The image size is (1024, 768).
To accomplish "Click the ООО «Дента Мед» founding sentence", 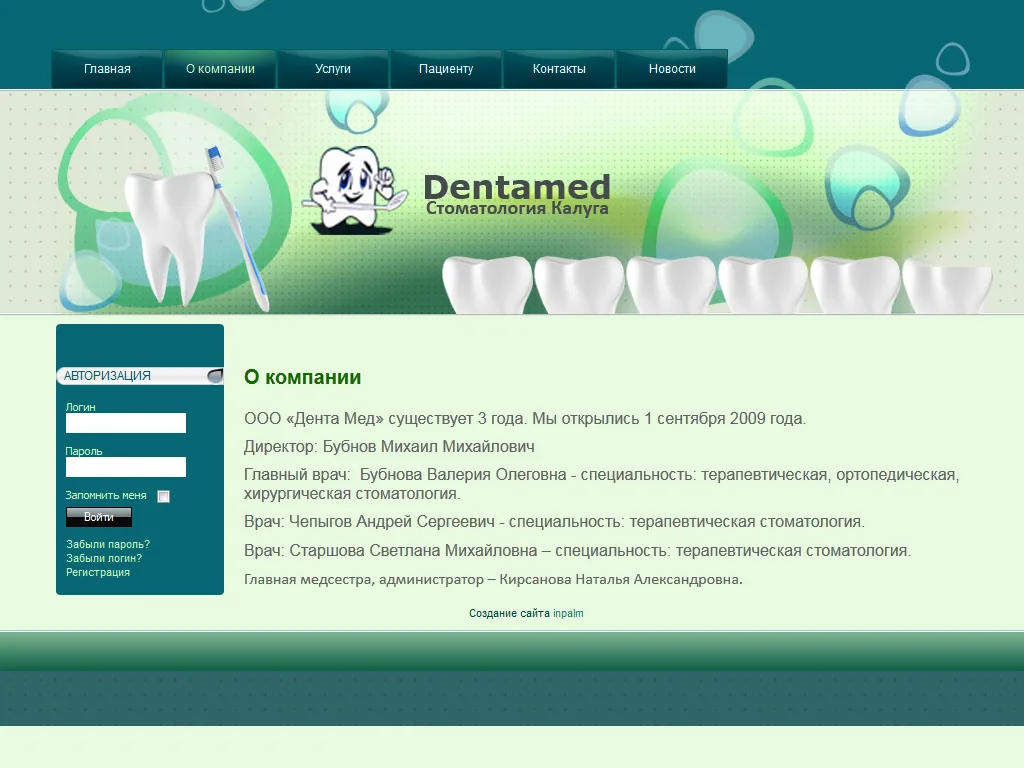I will click(x=525, y=419).
